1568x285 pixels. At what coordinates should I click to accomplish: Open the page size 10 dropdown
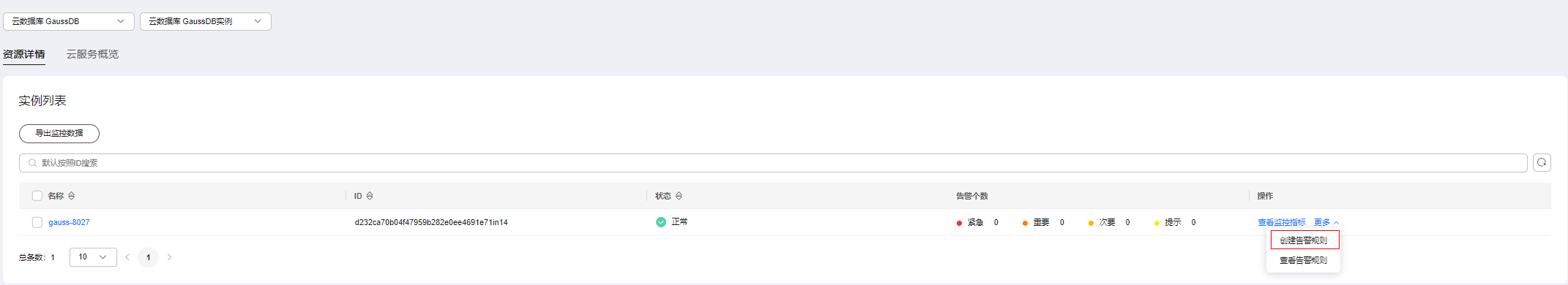(x=93, y=257)
